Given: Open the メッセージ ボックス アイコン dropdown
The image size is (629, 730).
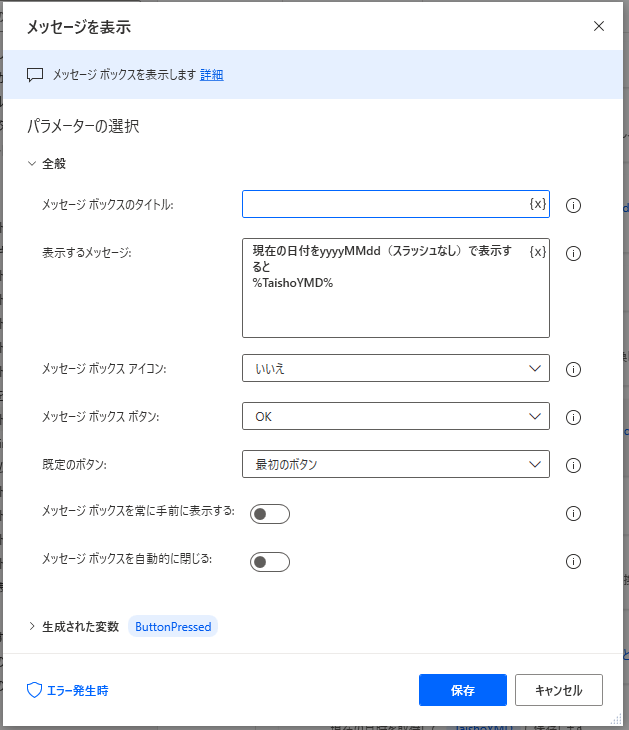Looking at the screenshot, I should pyautogui.click(x=395, y=368).
